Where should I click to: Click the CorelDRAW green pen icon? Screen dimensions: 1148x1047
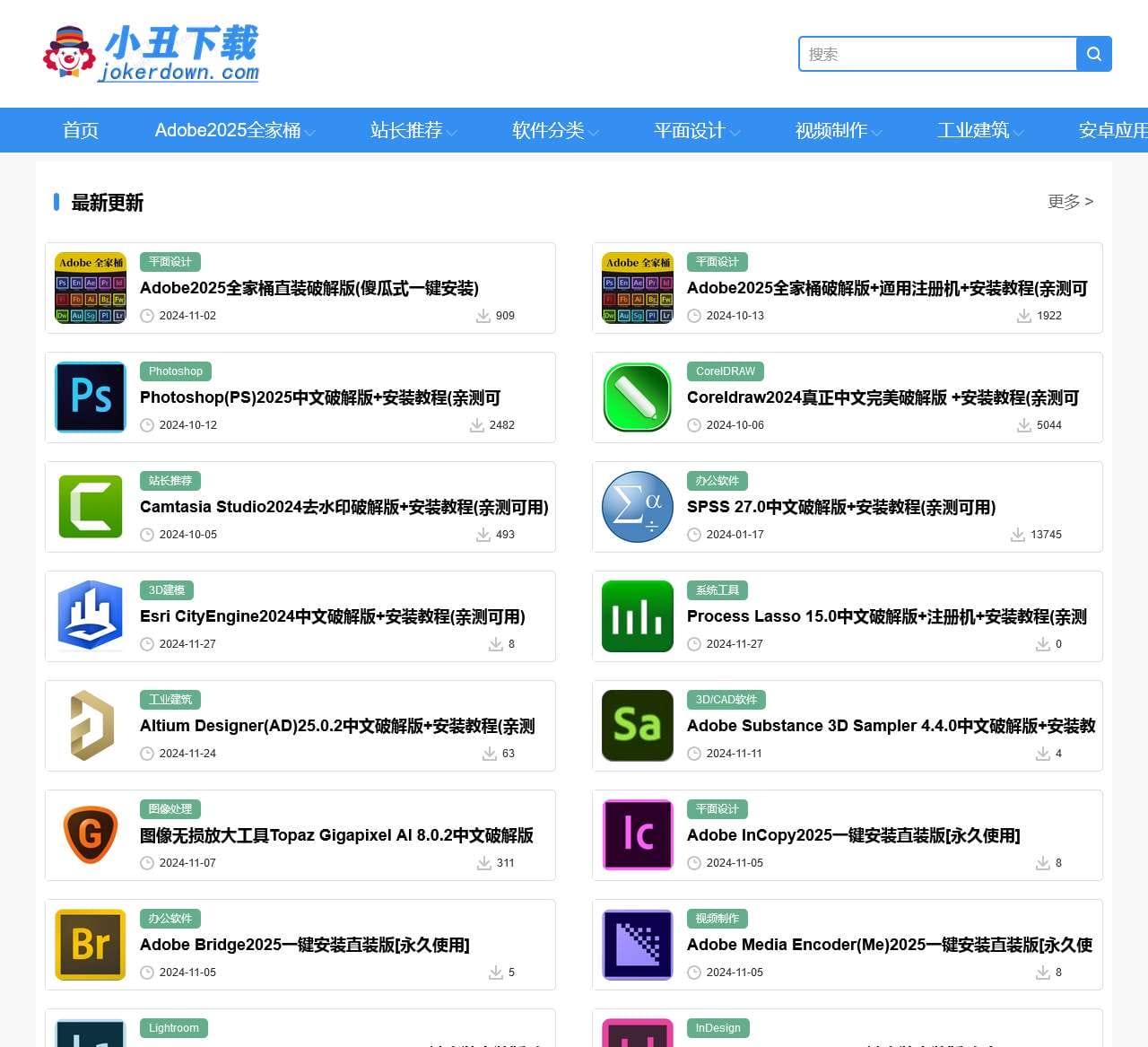pos(638,397)
